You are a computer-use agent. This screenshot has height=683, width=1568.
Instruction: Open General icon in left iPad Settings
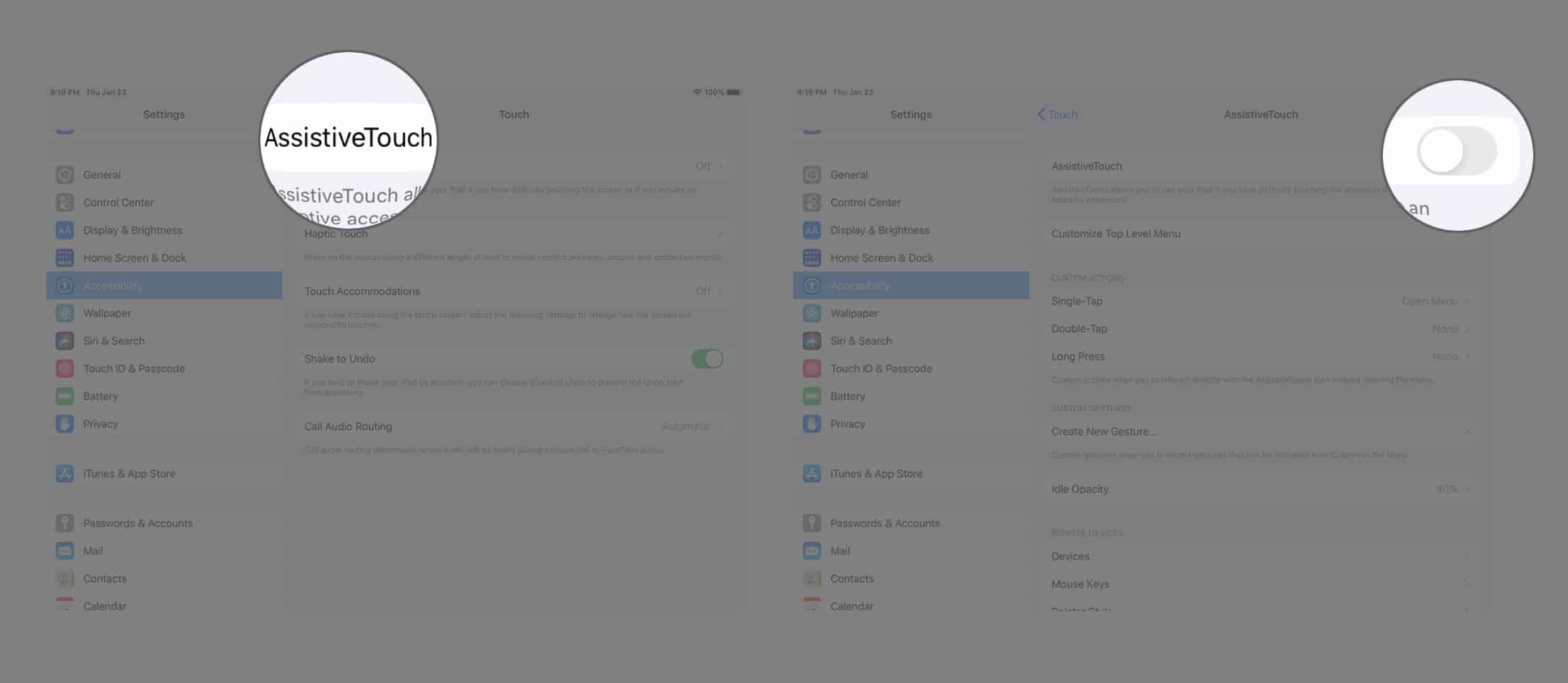(65, 174)
